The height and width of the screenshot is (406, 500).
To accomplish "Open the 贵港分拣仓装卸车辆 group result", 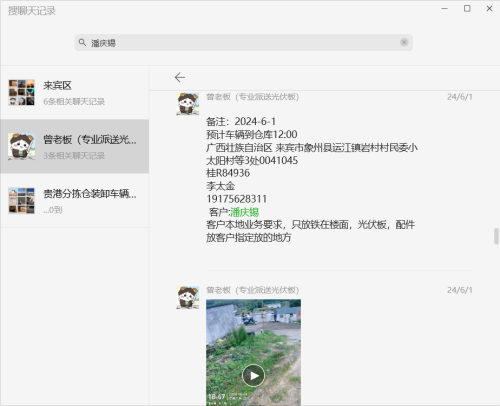I will pos(75,201).
